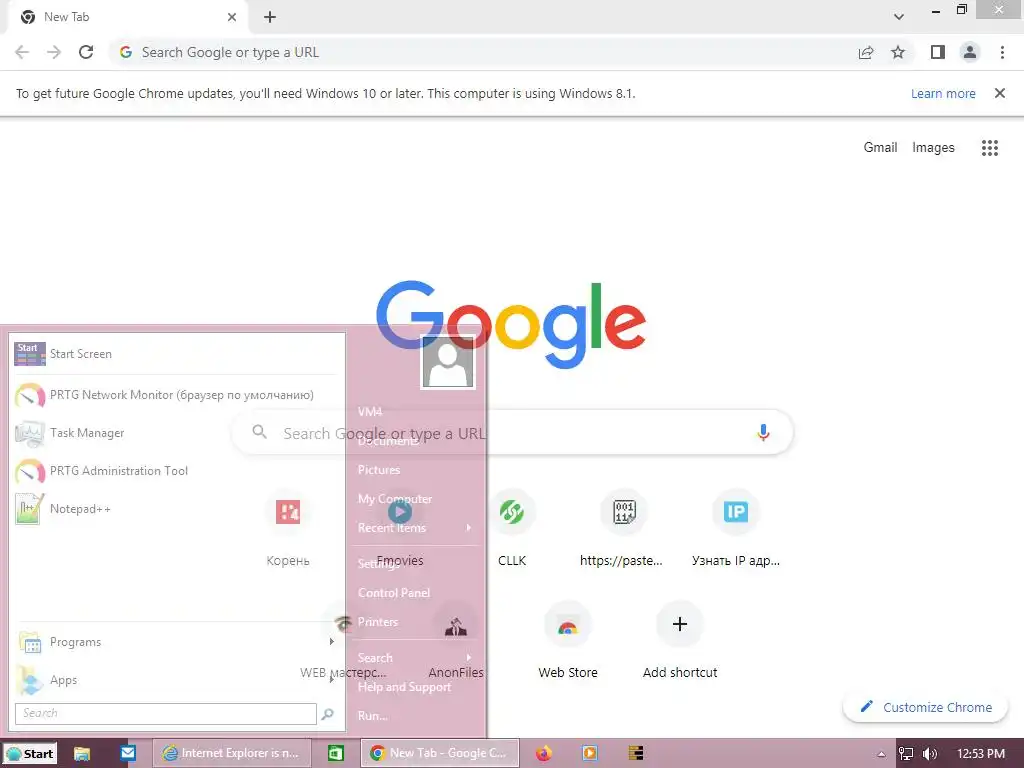This screenshot has width=1024, height=768.
Task: Launch PRTG Administration Tool
Action: coord(175,471)
